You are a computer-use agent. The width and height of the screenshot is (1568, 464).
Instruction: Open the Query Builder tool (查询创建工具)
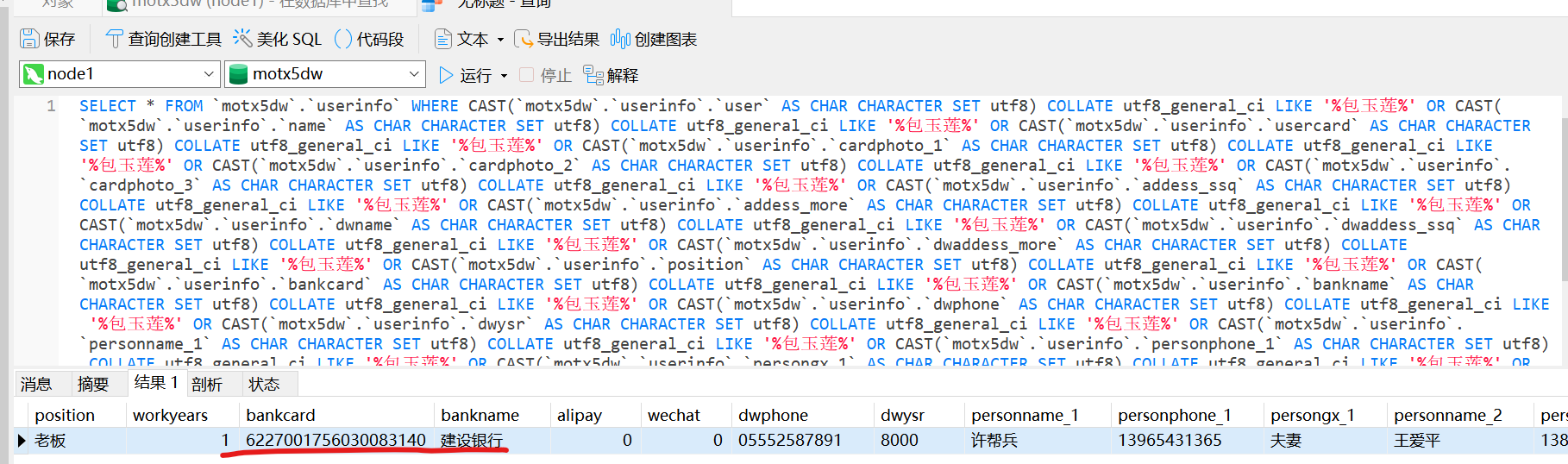pyautogui.click(x=163, y=39)
